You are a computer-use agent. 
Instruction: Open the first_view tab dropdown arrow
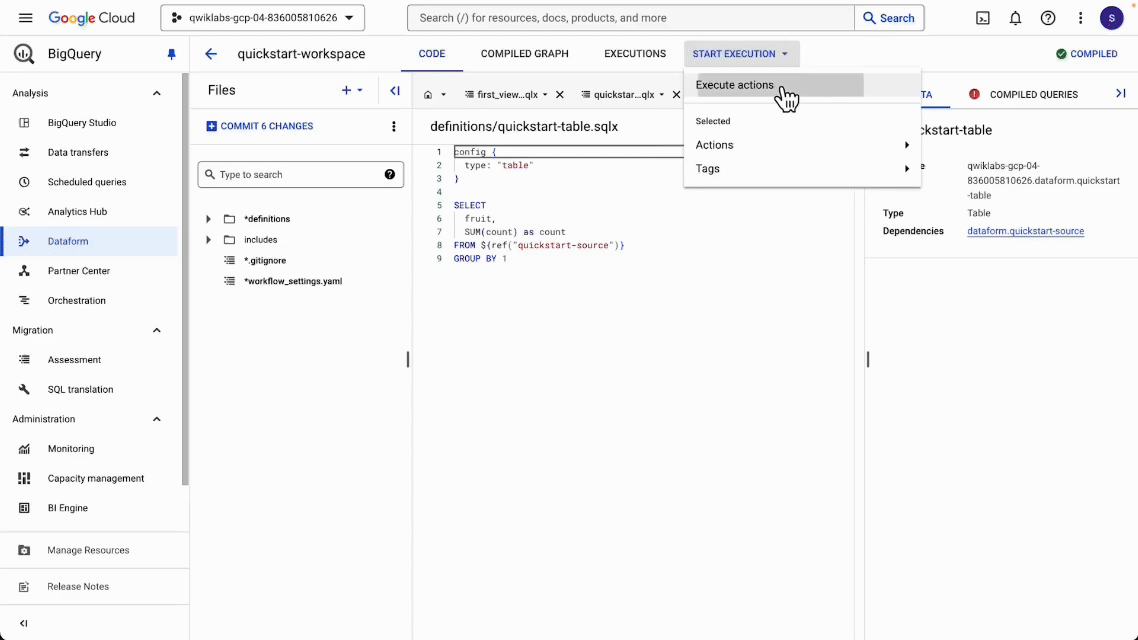pos(545,95)
